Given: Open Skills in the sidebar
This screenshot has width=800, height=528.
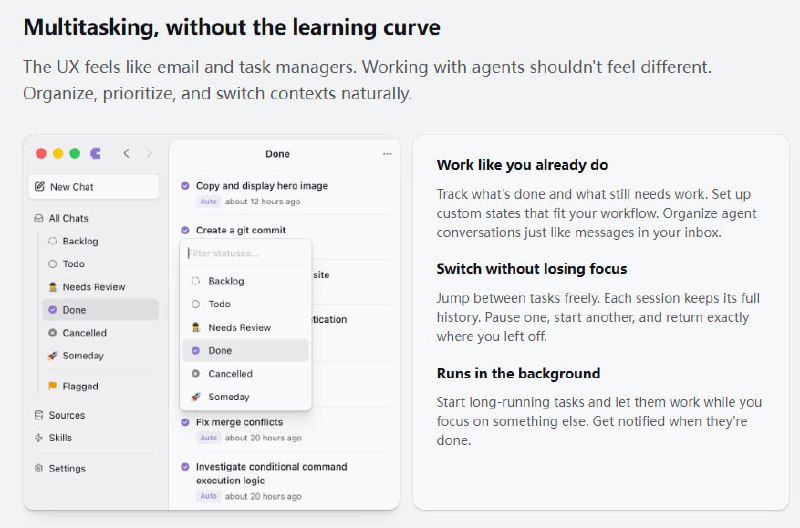Looking at the screenshot, I should click(60, 437).
